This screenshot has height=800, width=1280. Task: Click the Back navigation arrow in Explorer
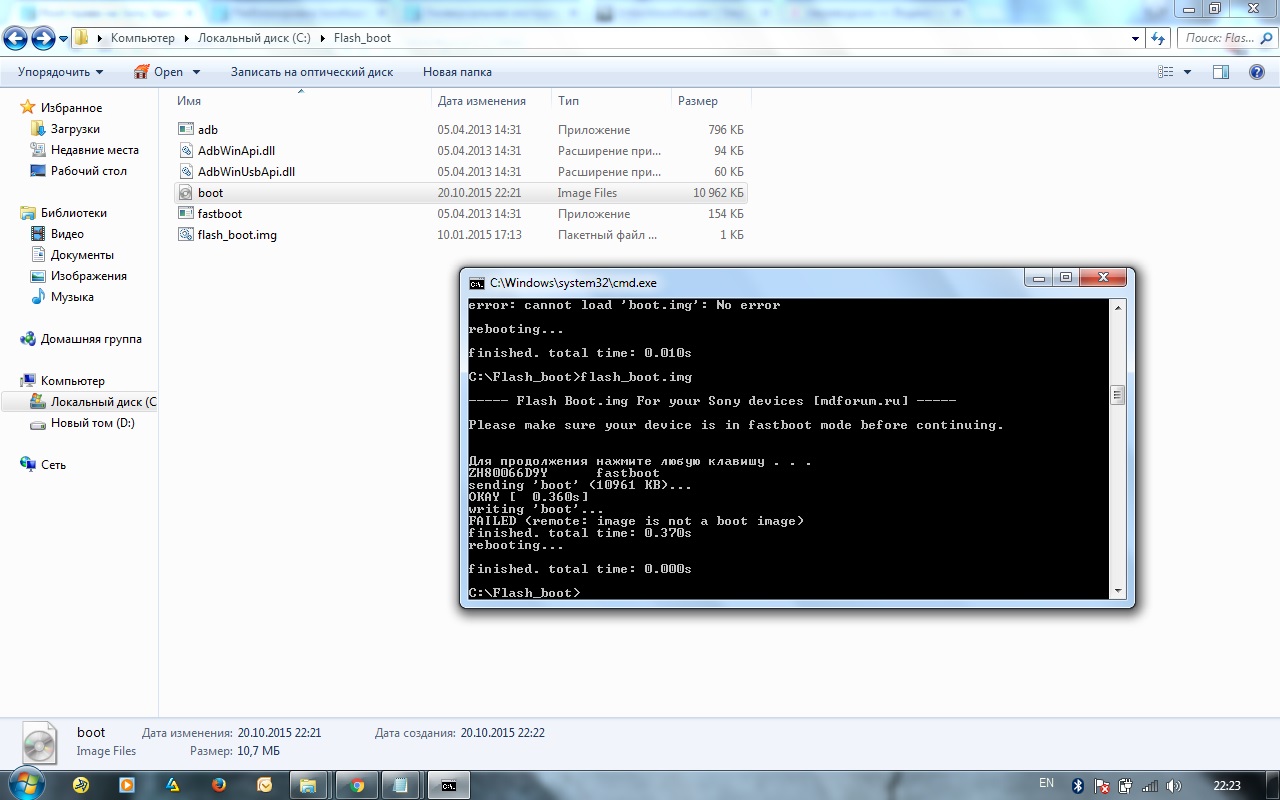pyautogui.click(x=15, y=38)
